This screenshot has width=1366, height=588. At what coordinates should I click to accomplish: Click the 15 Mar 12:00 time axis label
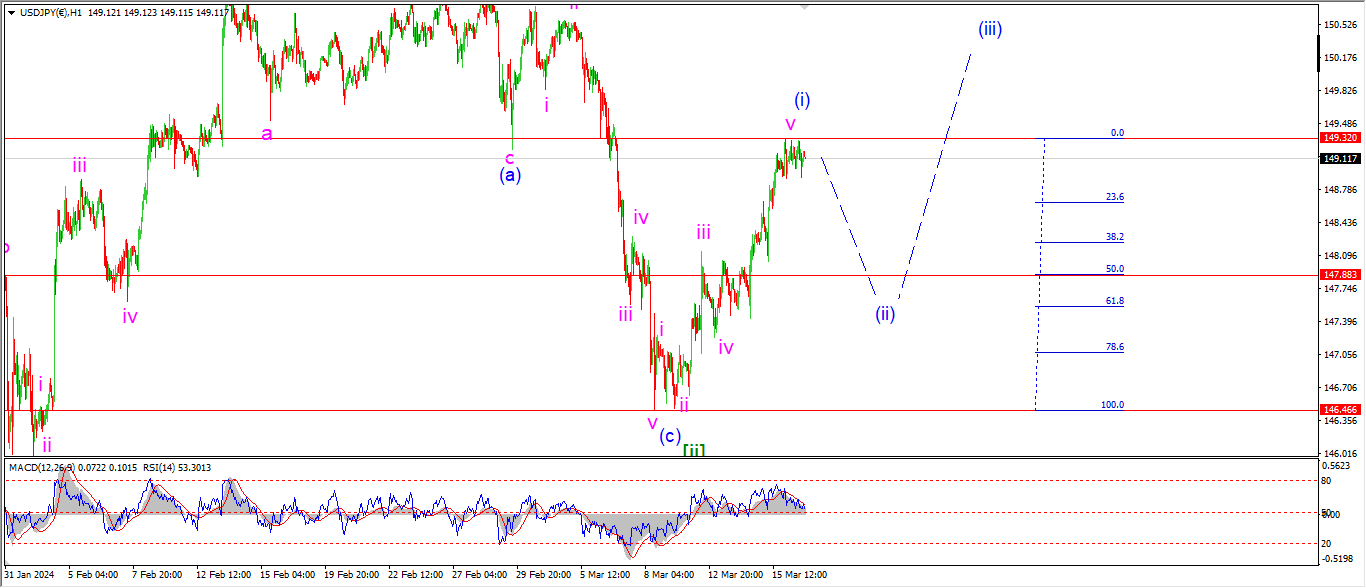pos(799,575)
